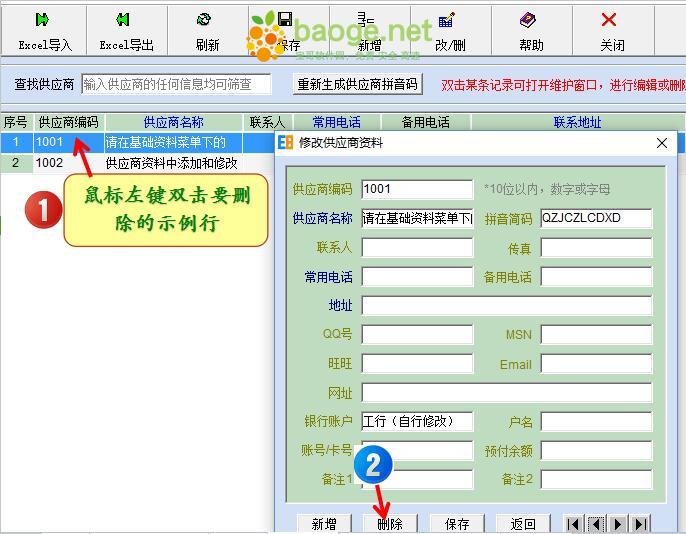Screen dimensions: 686x534
Task: Click the 删除 button in the dialog
Action: click(390, 524)
